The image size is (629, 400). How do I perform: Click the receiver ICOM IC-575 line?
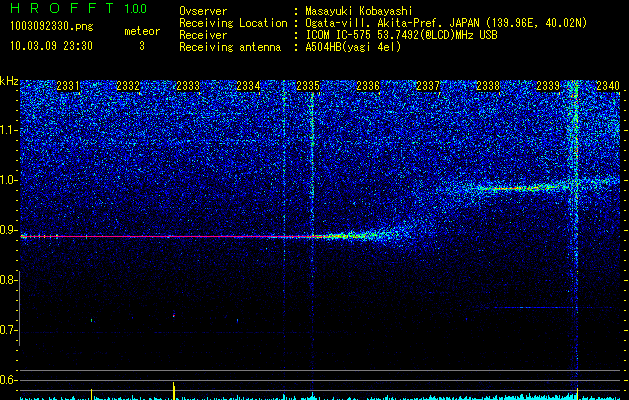[x=401, y=35]
